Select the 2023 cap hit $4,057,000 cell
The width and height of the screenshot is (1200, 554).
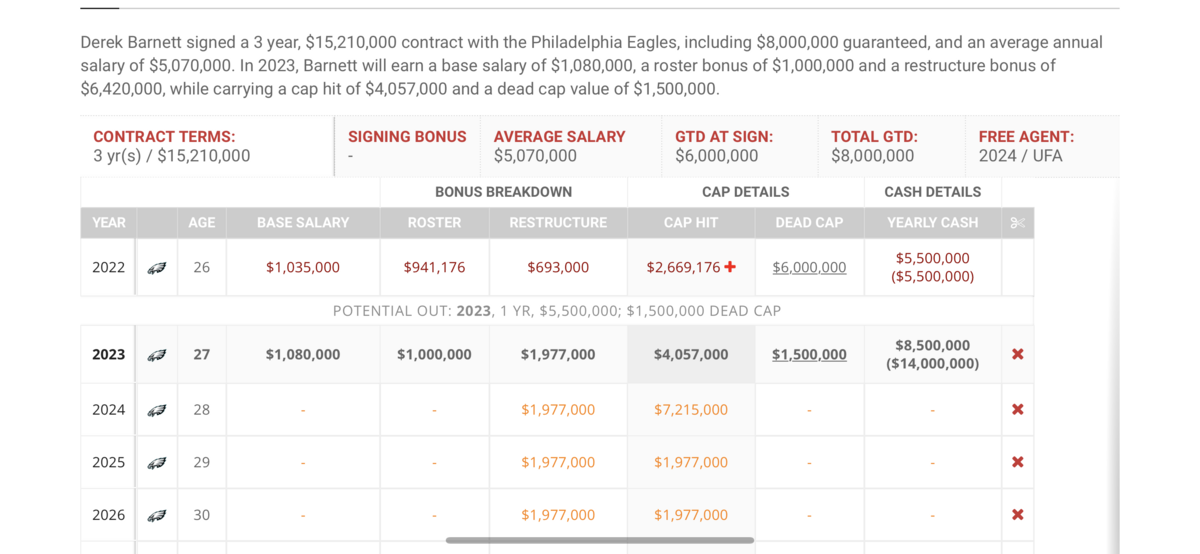coord(691,355)
